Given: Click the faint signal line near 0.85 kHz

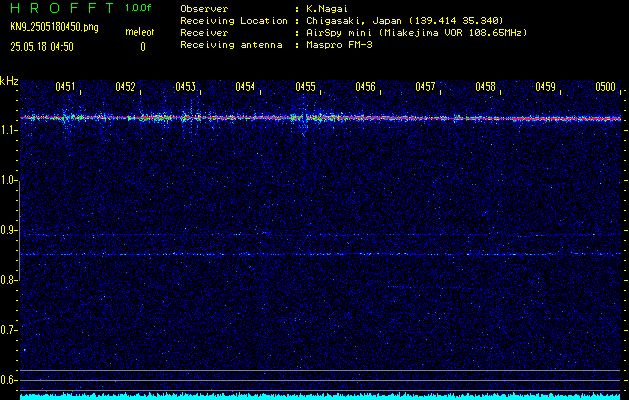Looking at the screenshot, I should point(321,254).
